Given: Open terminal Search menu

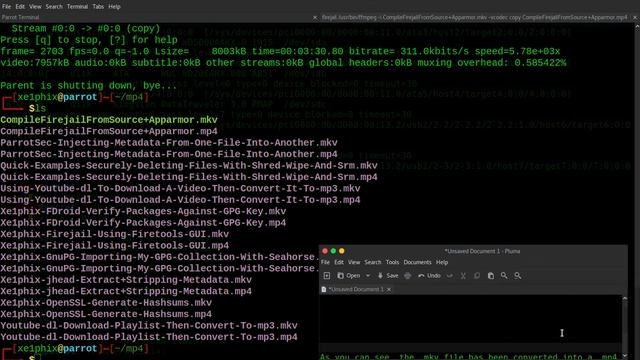Looking at the screenshot, I should coord(54,7).
